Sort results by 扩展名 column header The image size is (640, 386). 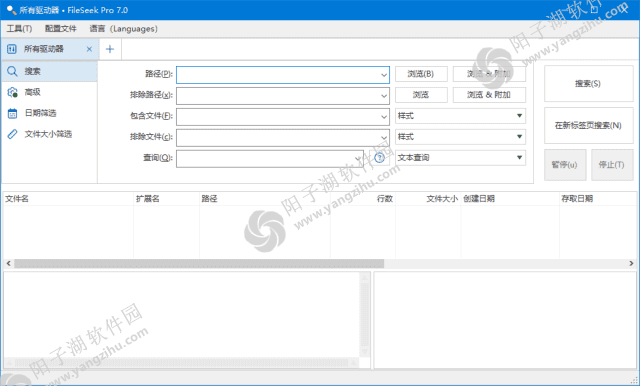click(x=167, y=199)
